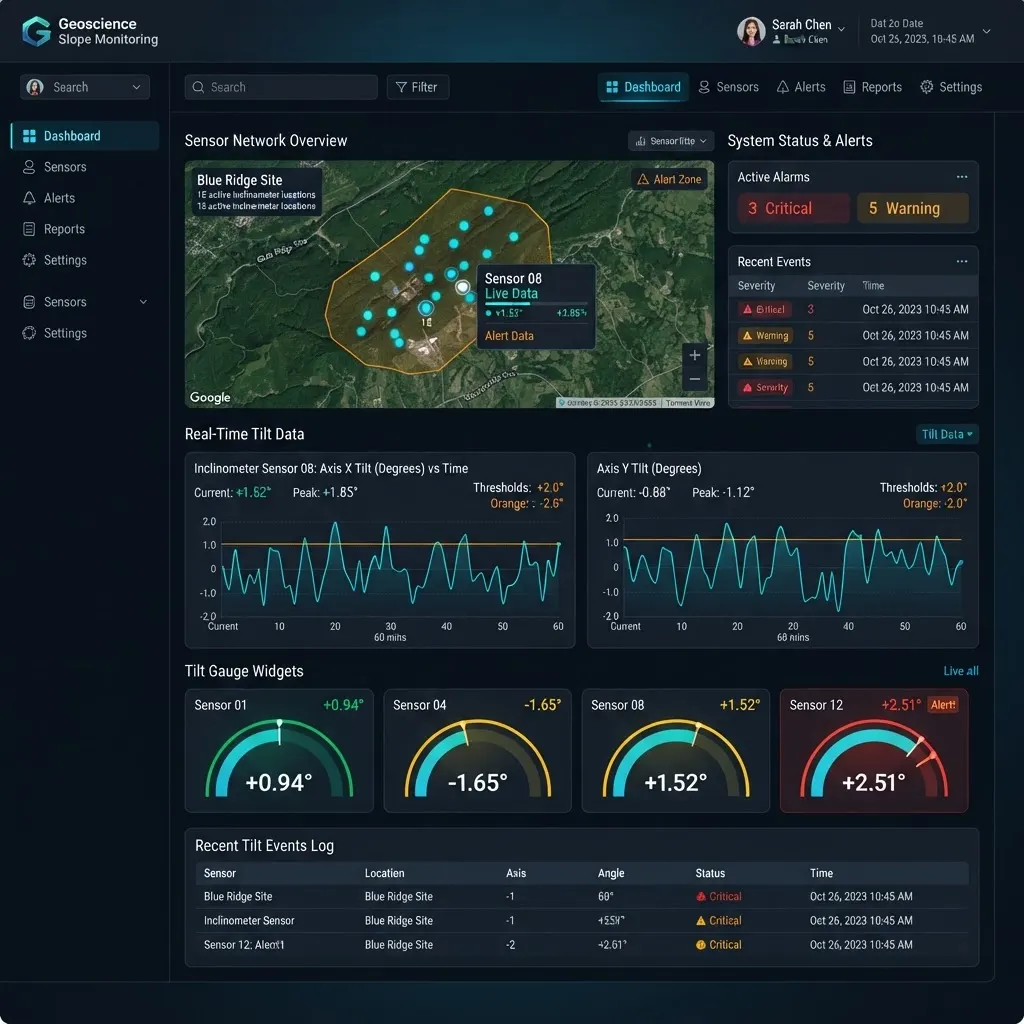The height and width of the screenshot is (1024, 1024).
Task: Open the Settings tab in top navigation
Action: coord(951,87)
